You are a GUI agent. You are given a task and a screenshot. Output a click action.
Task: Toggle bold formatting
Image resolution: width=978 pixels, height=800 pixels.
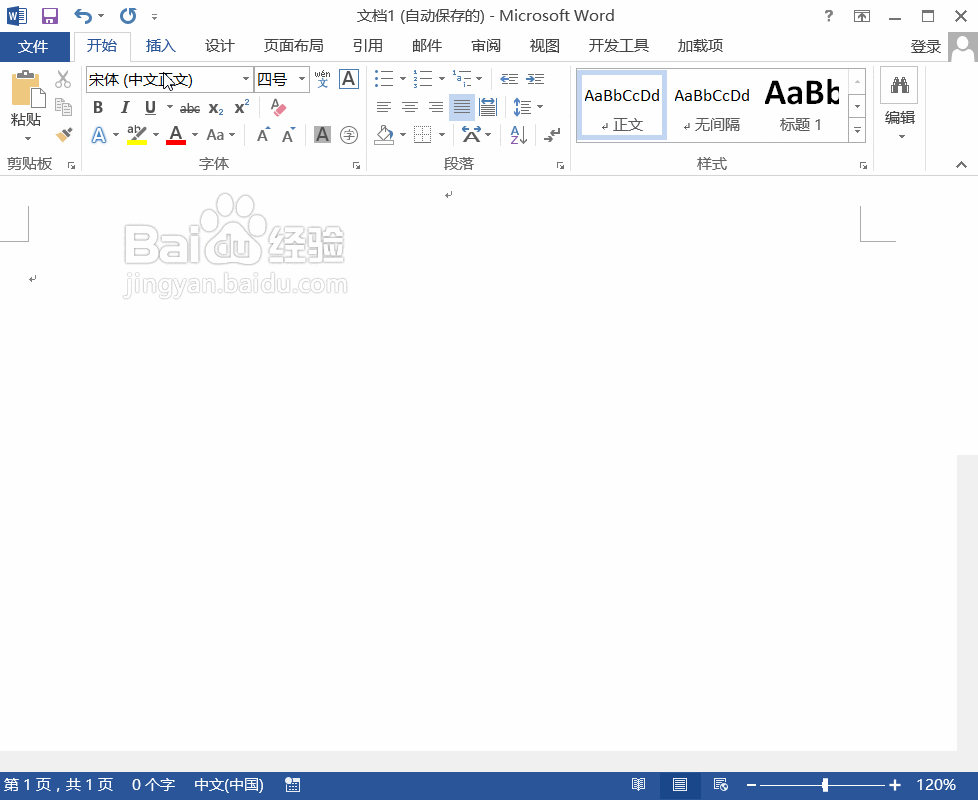(x=97, y=107)
